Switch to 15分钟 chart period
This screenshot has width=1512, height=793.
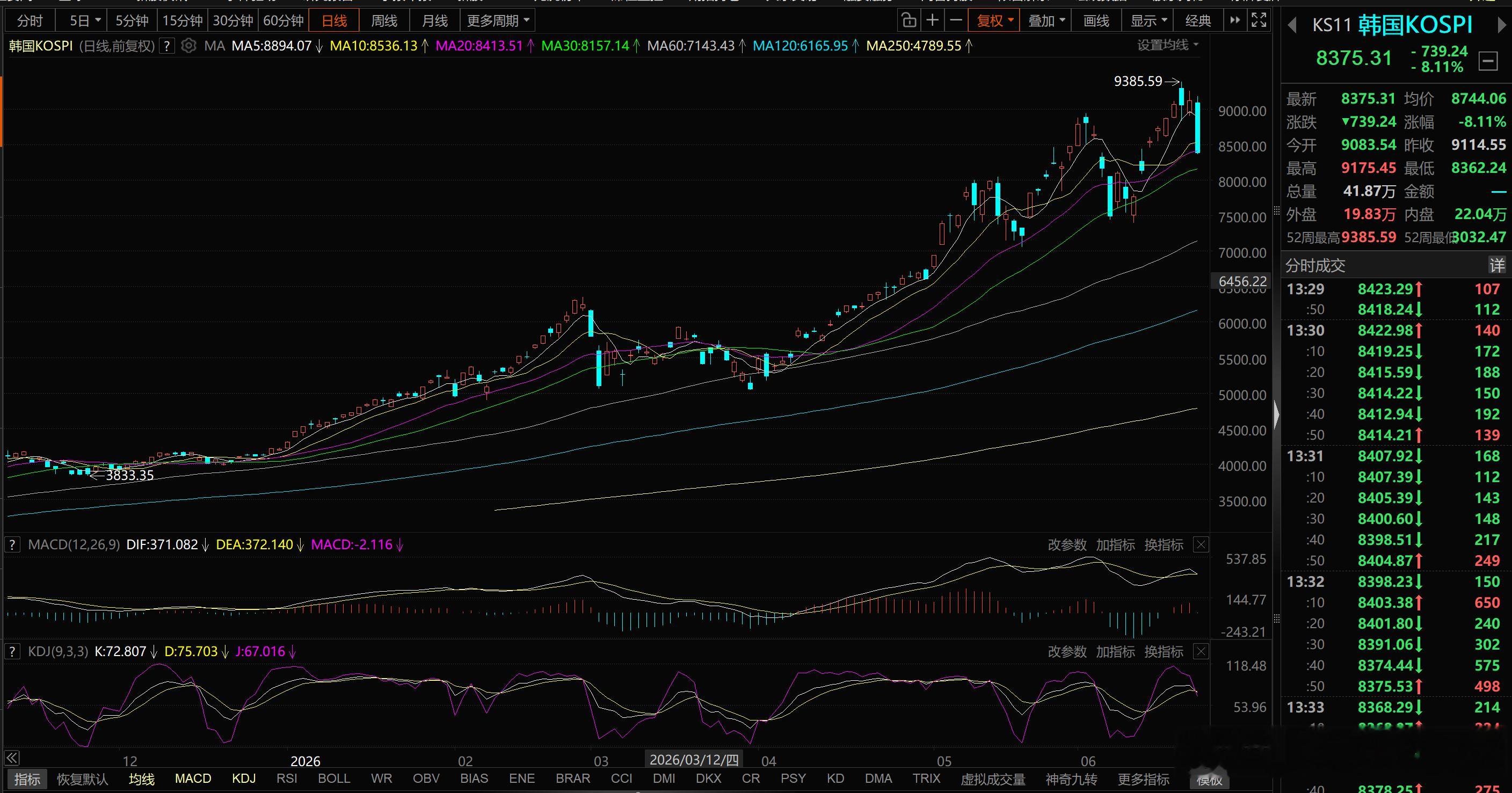[183, 21]
